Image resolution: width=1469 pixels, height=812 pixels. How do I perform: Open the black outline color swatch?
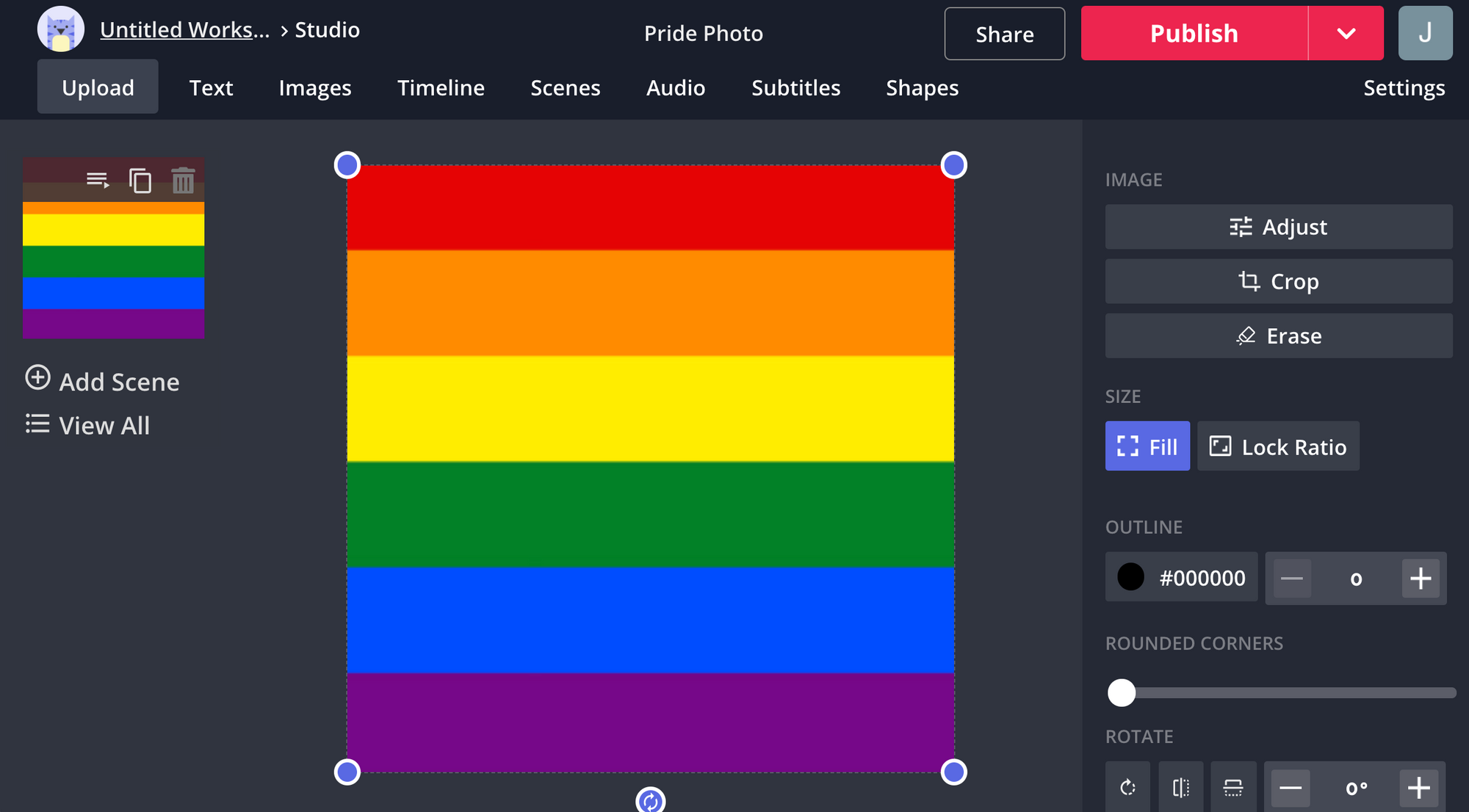tap(1130, 578)
